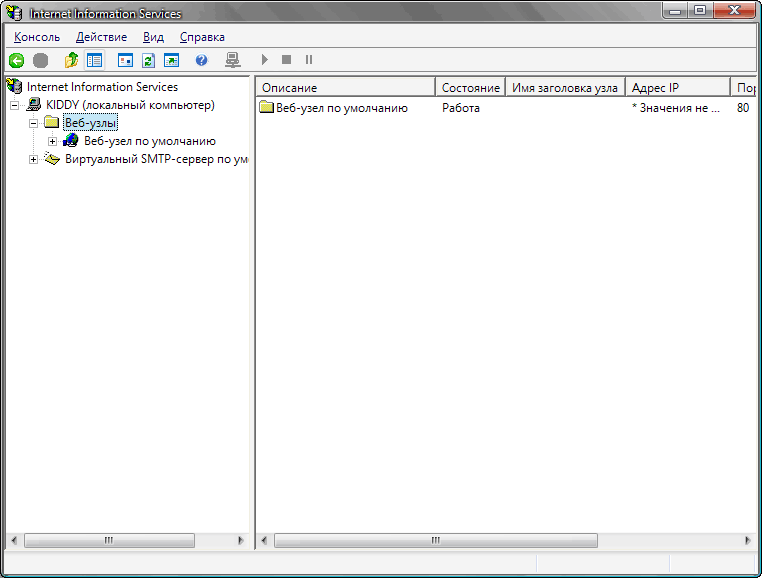The height and width of the screenshot is (578, 762).
Task: Click the Работа status cell
Action: (461, 108)
